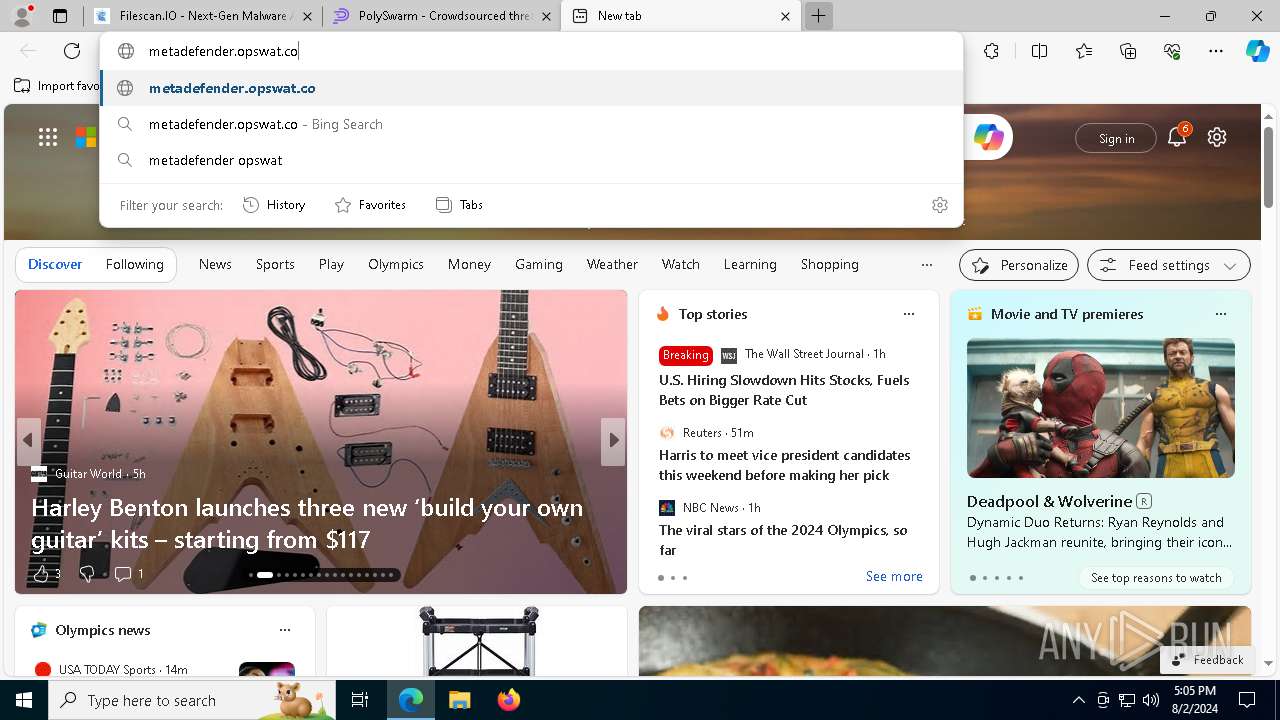This screenshot has width=1280, height=720.
Task: Open Harley Benton guitar kits headline
Action: click(x=307, y=523)
